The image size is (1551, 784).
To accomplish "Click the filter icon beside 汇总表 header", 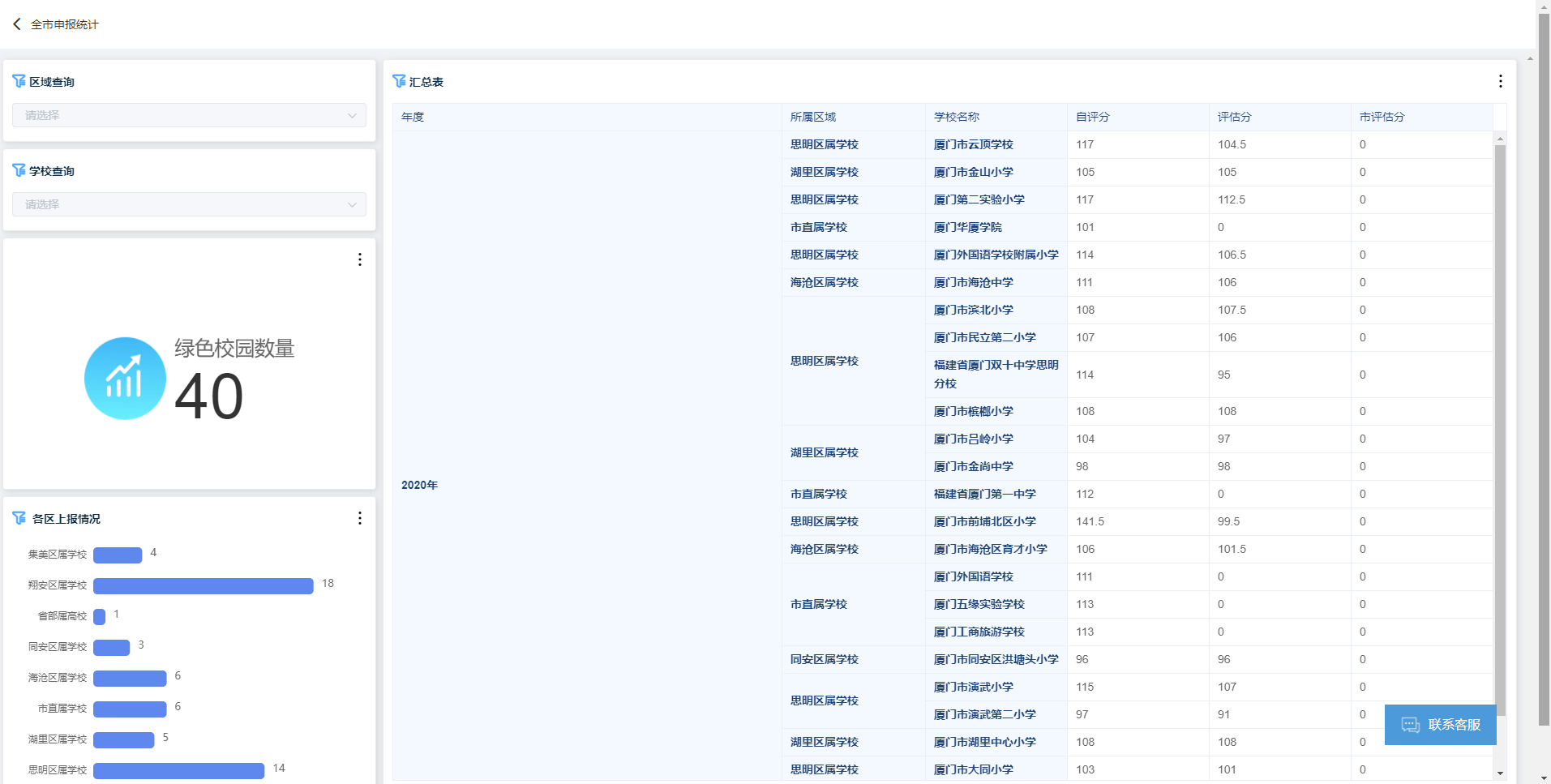I will [399, 81].
